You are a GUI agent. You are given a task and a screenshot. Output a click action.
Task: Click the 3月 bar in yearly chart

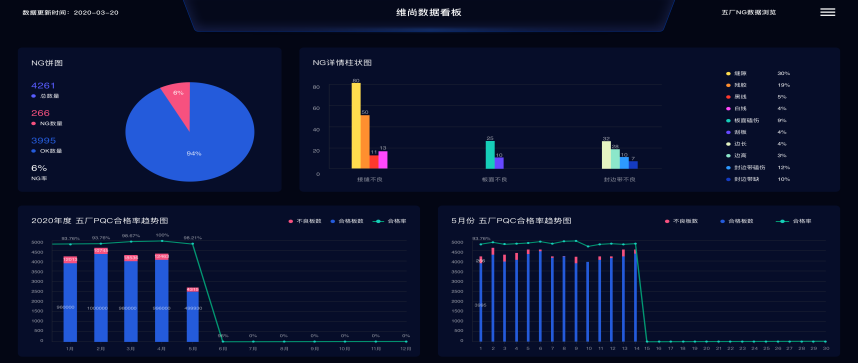click(131, 298)
